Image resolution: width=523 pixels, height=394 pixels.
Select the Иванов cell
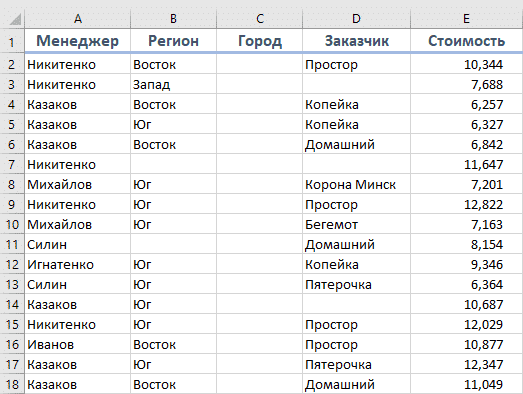point(77,344)
